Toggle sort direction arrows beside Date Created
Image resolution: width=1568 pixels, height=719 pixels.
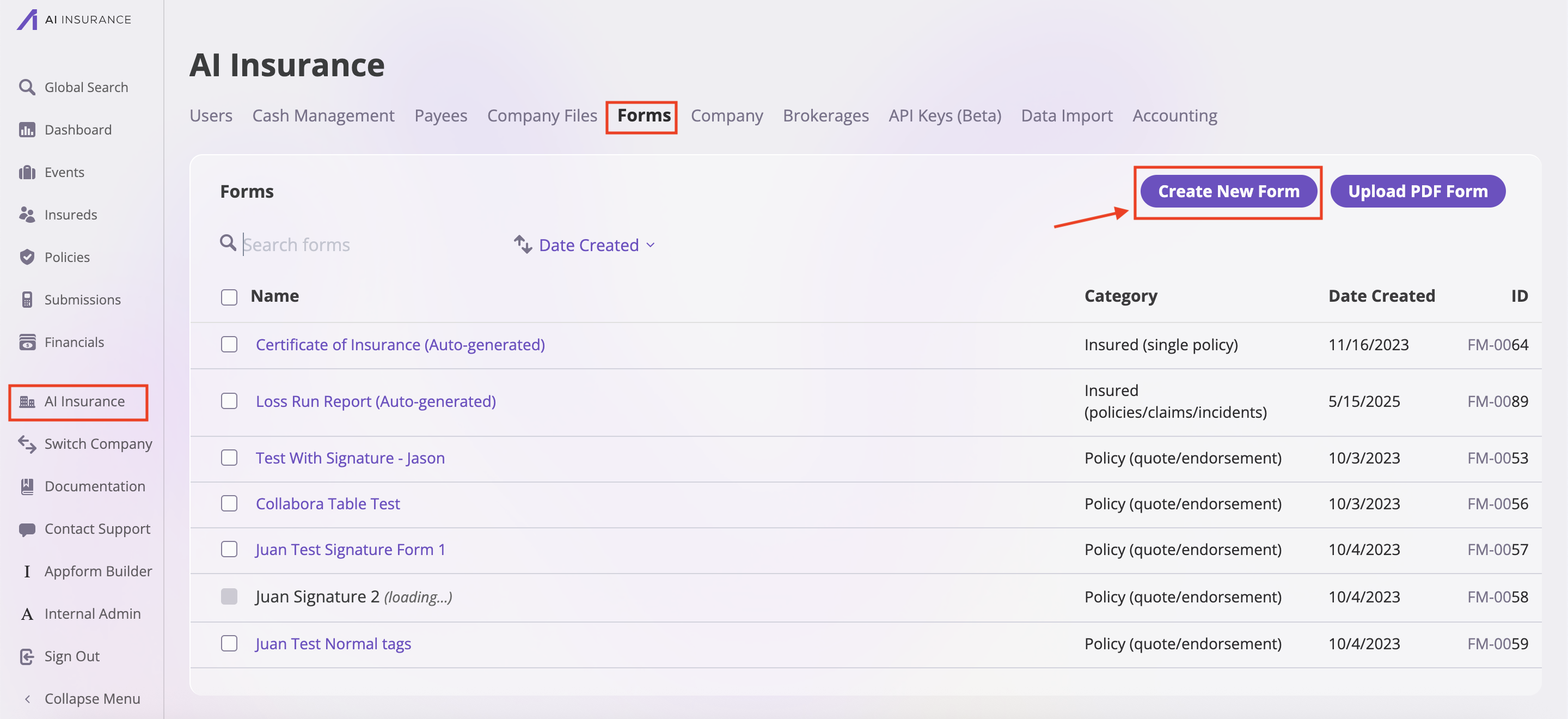click(522, 244)
